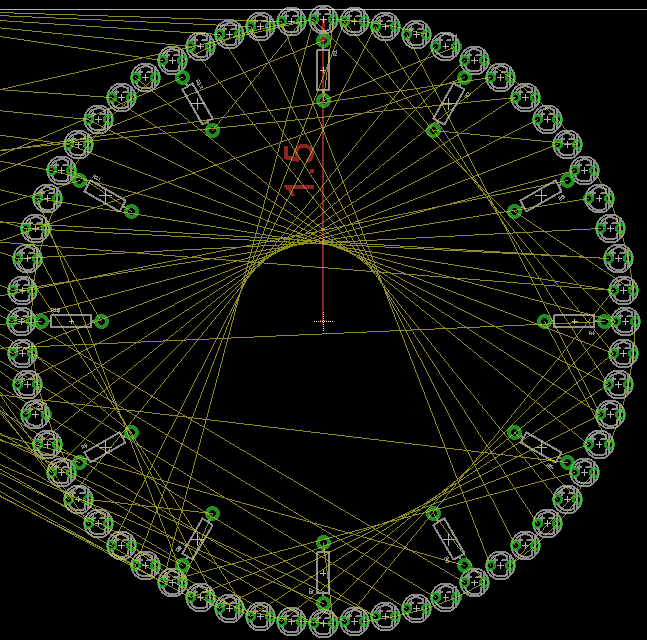Screen dimensions: 647x640
Task: Click the origin crosshair at board center
Action: click(322, 322)
